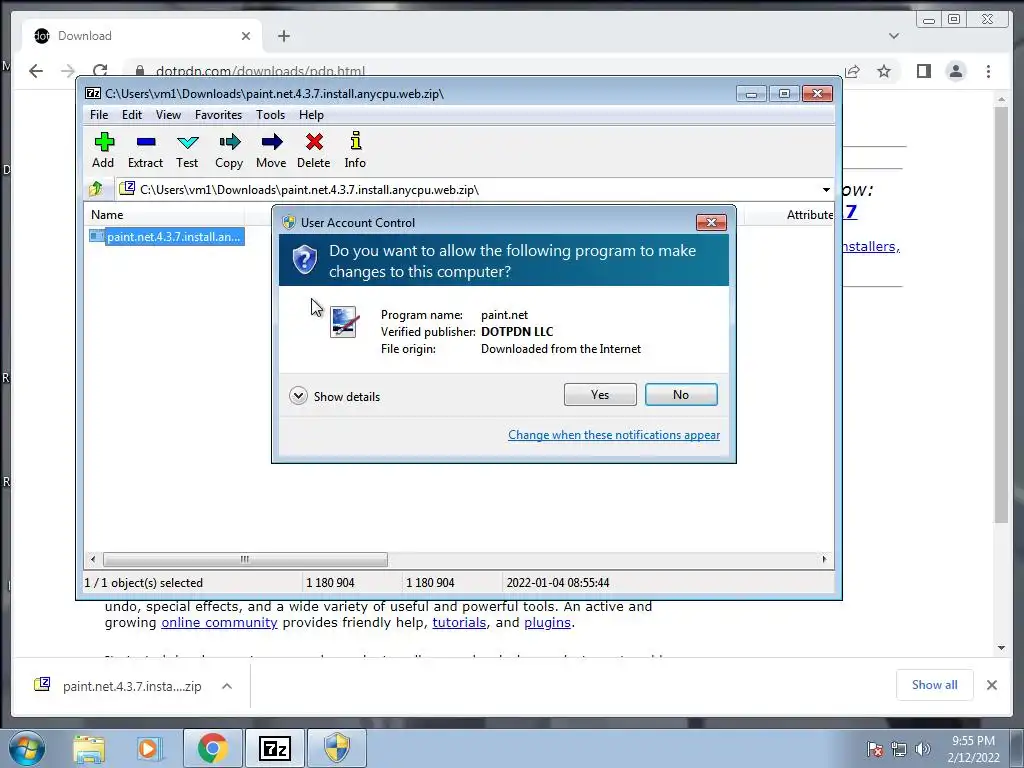Viewport: 1024px width, 768px height.
Task: Close the Chrome downloads bar
Action: point(992,685)
